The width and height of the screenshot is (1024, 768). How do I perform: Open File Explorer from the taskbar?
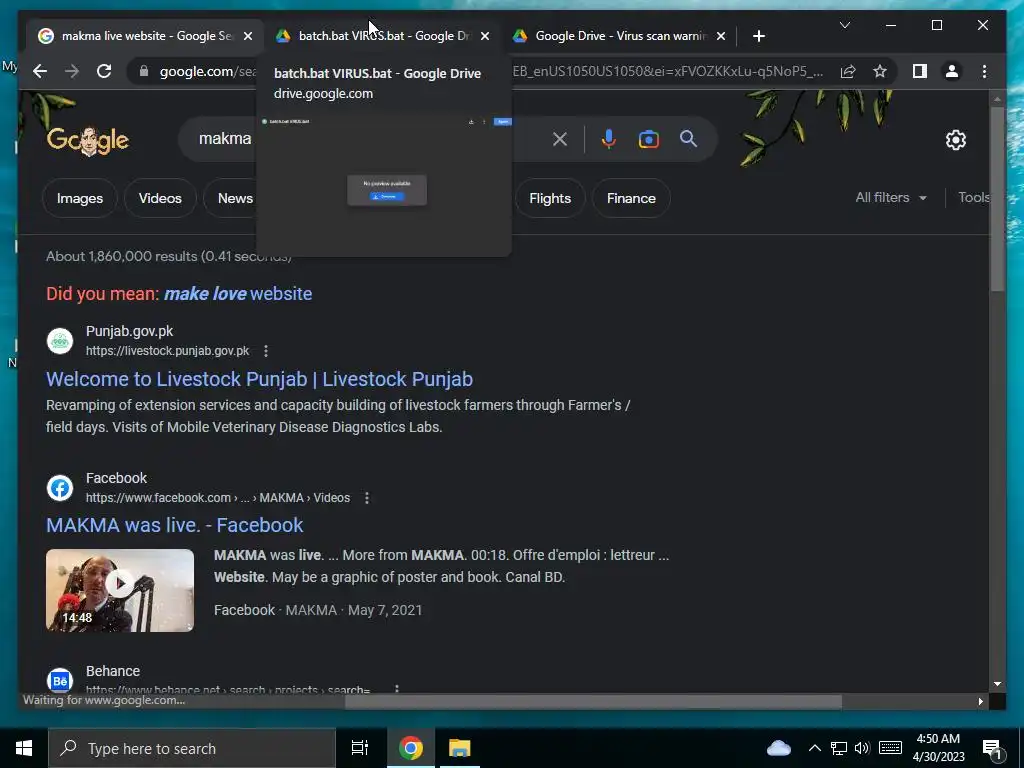(459, 748)
